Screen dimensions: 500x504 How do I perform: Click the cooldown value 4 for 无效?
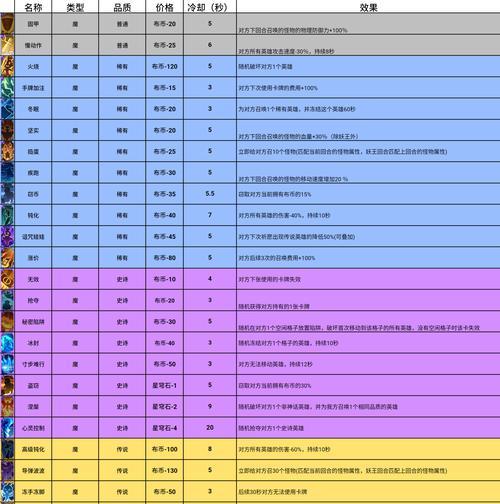click(x=210, y=279)
